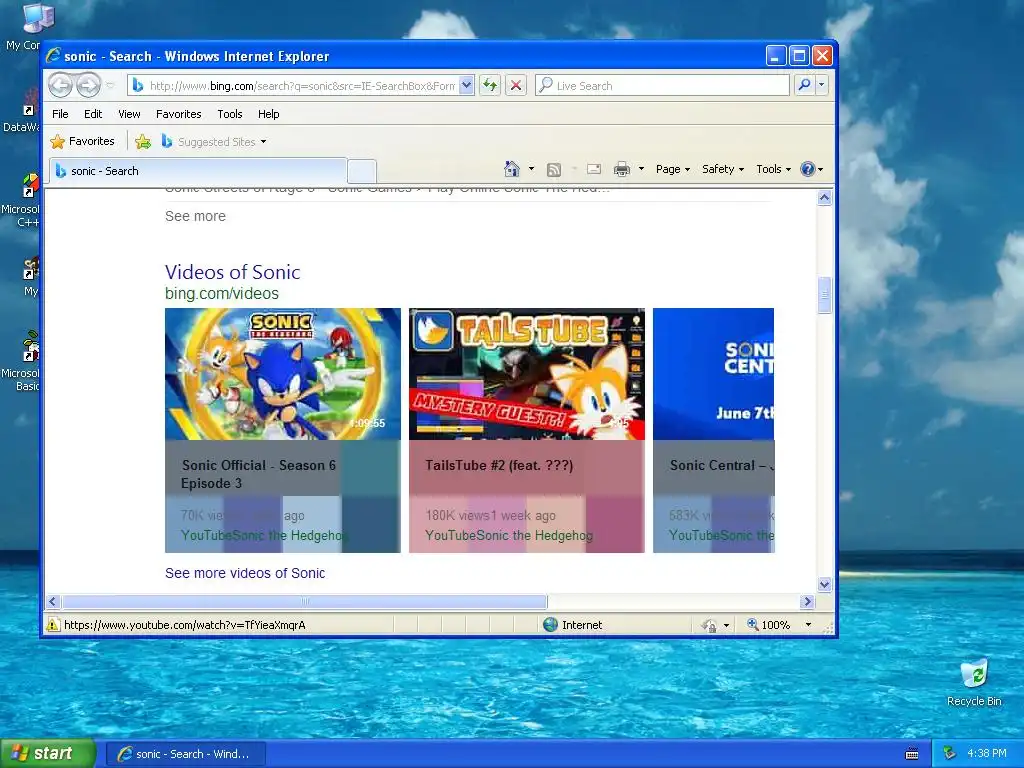Open the Tools command bar dropdown
The height and width of the screenshot is (768, 1024).
point(773,169)
